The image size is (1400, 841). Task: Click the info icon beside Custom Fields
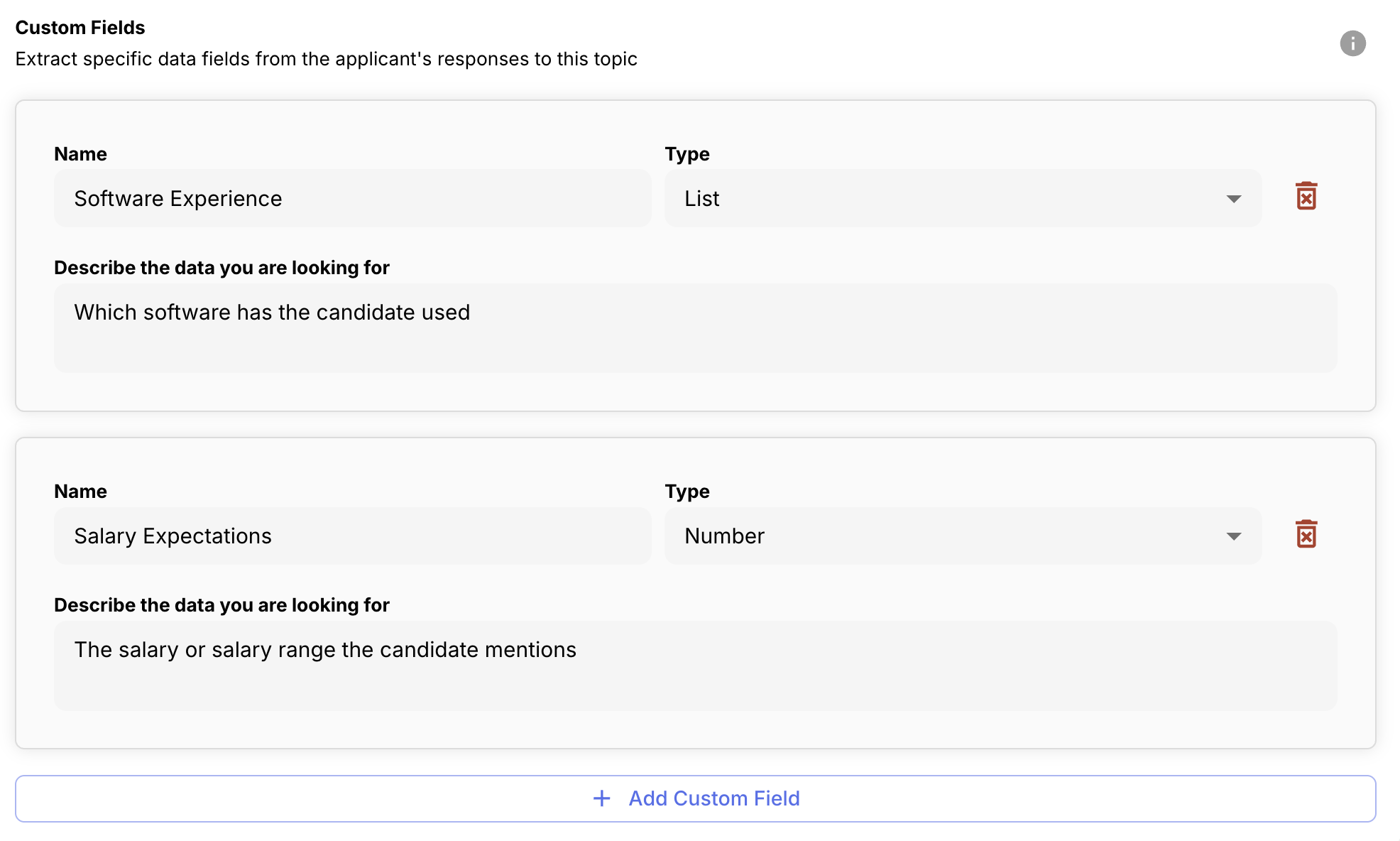tap(1352, 43)
